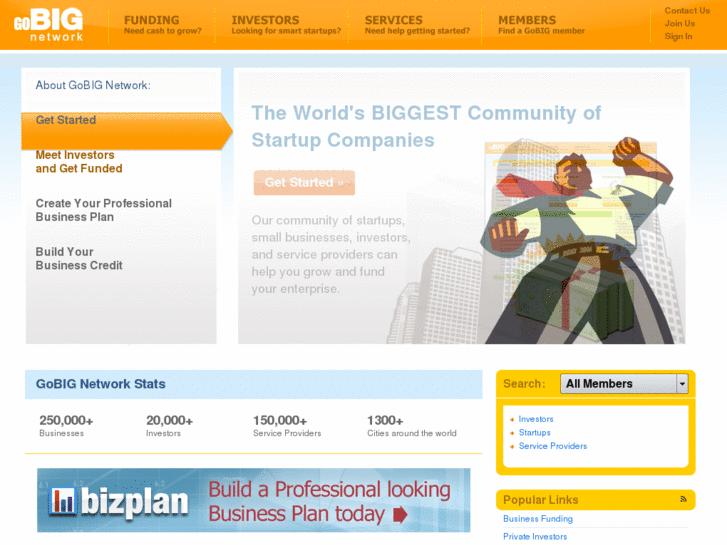The height and width of the screenshot is (545, 727).
Task: Click the Contact Us link
Action: click(x=687, y=11)
